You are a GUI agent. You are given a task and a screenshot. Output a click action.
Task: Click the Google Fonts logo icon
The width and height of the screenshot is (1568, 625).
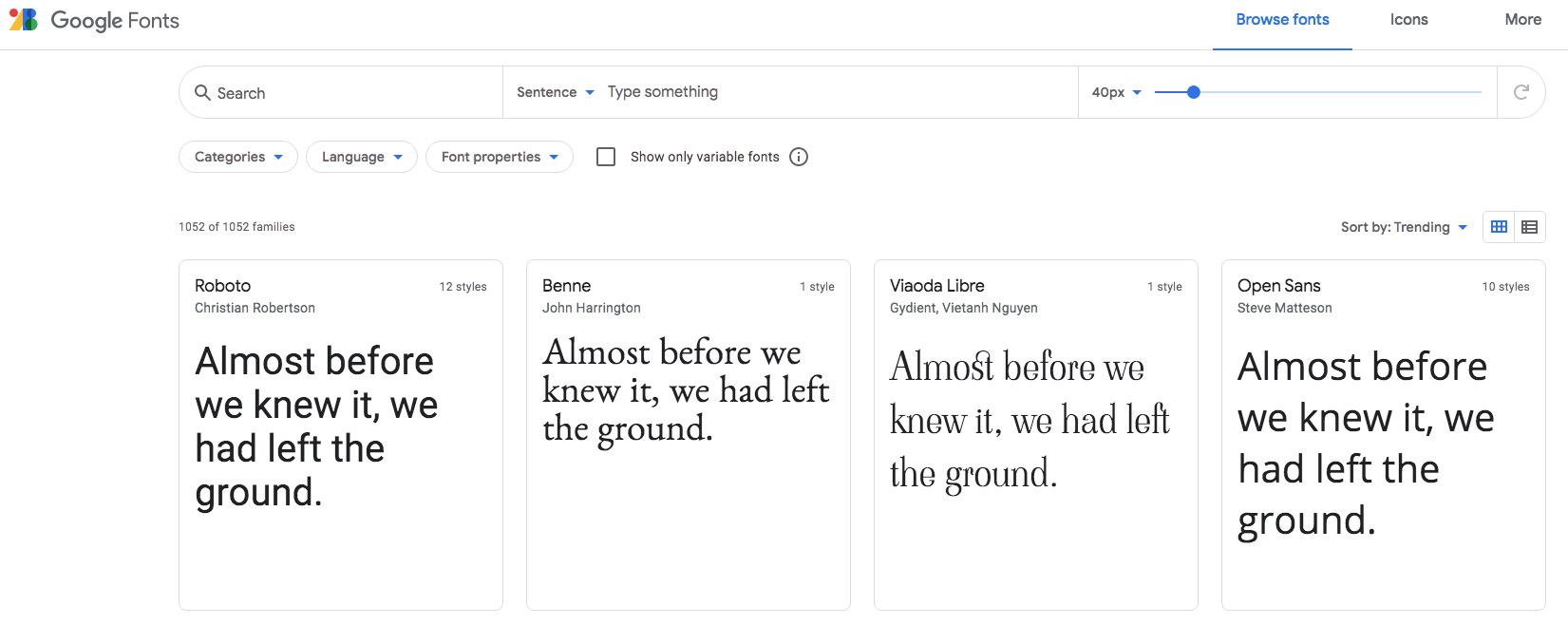pos(23,20)
